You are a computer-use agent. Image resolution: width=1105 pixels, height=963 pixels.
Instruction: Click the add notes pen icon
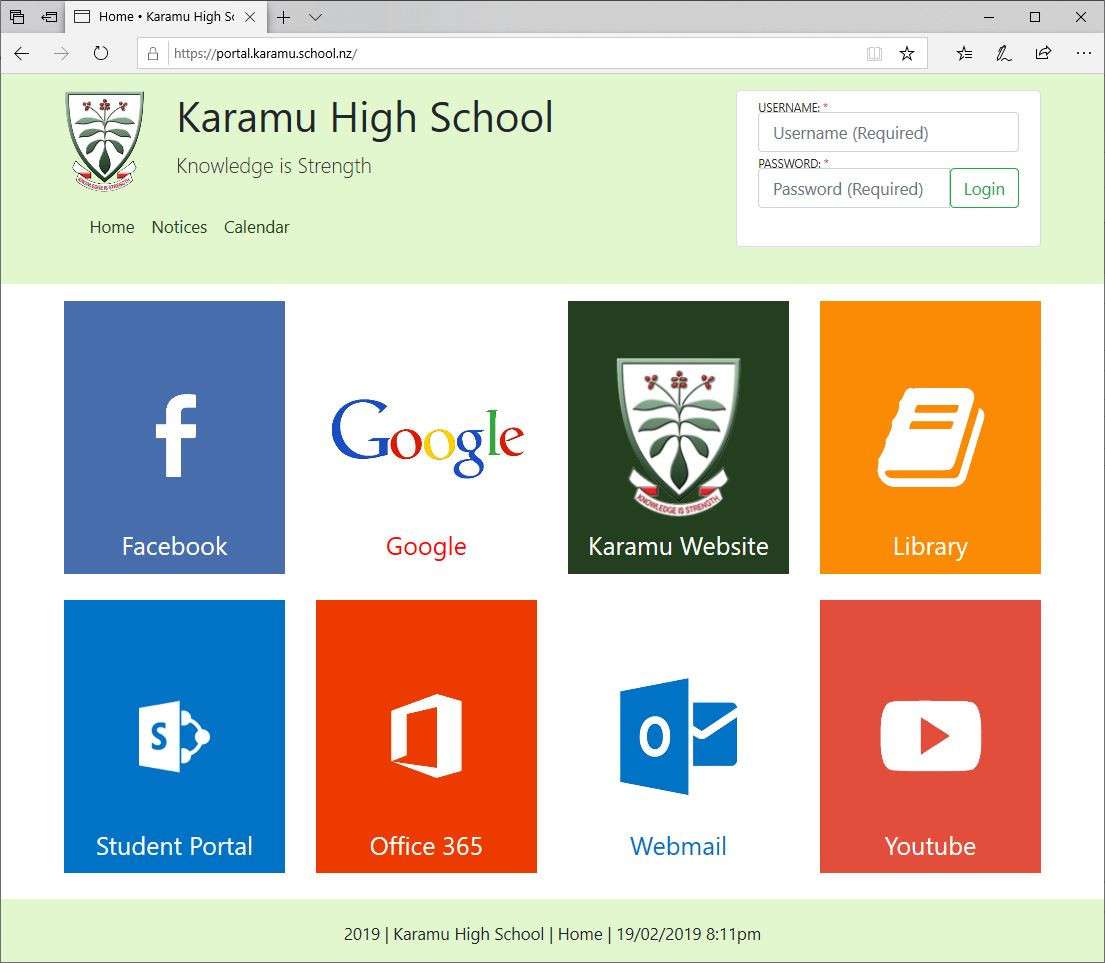click(1004, 54)
